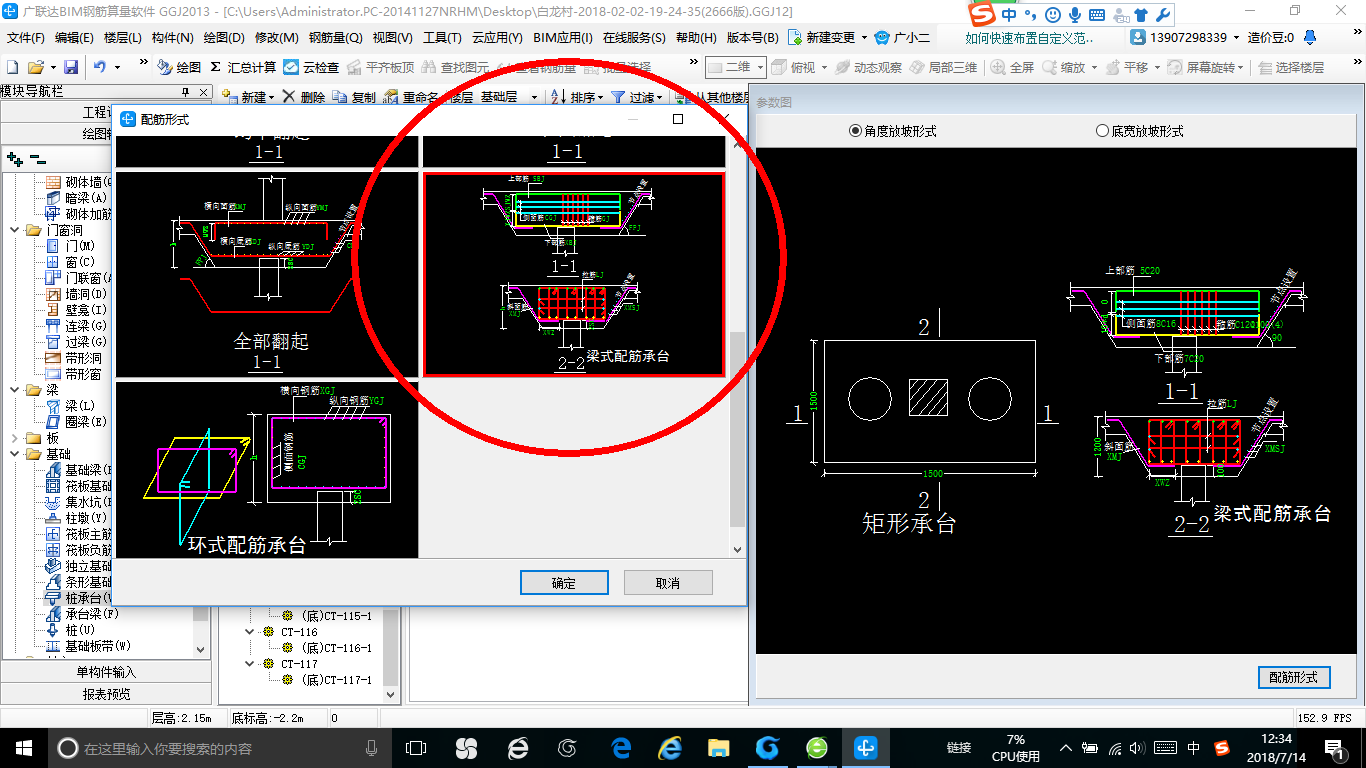Click 删除 delete in component toolbar

(304, 97)
